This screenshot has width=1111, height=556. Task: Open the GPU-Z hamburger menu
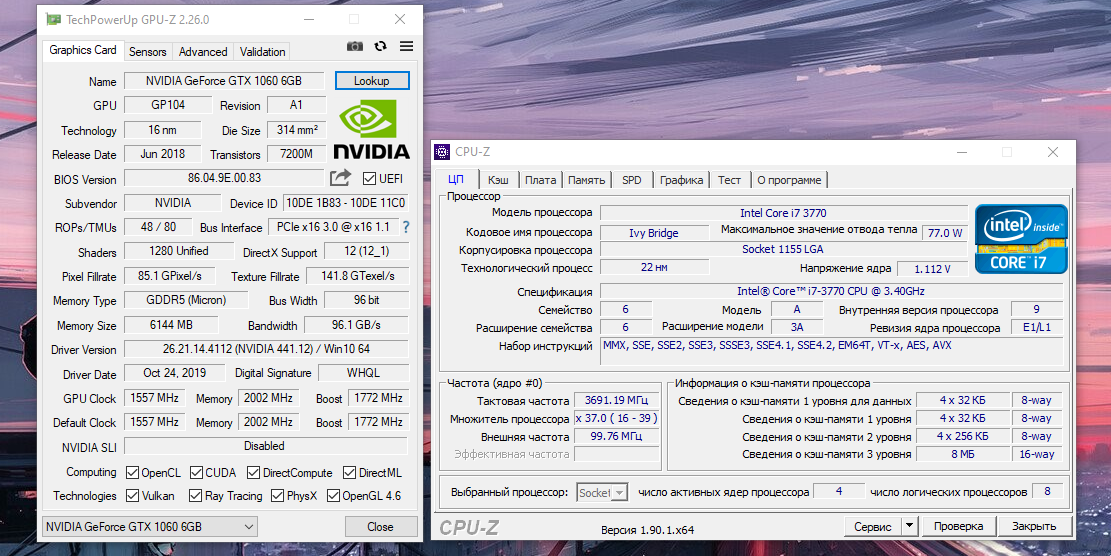click(x=406, y=46)
